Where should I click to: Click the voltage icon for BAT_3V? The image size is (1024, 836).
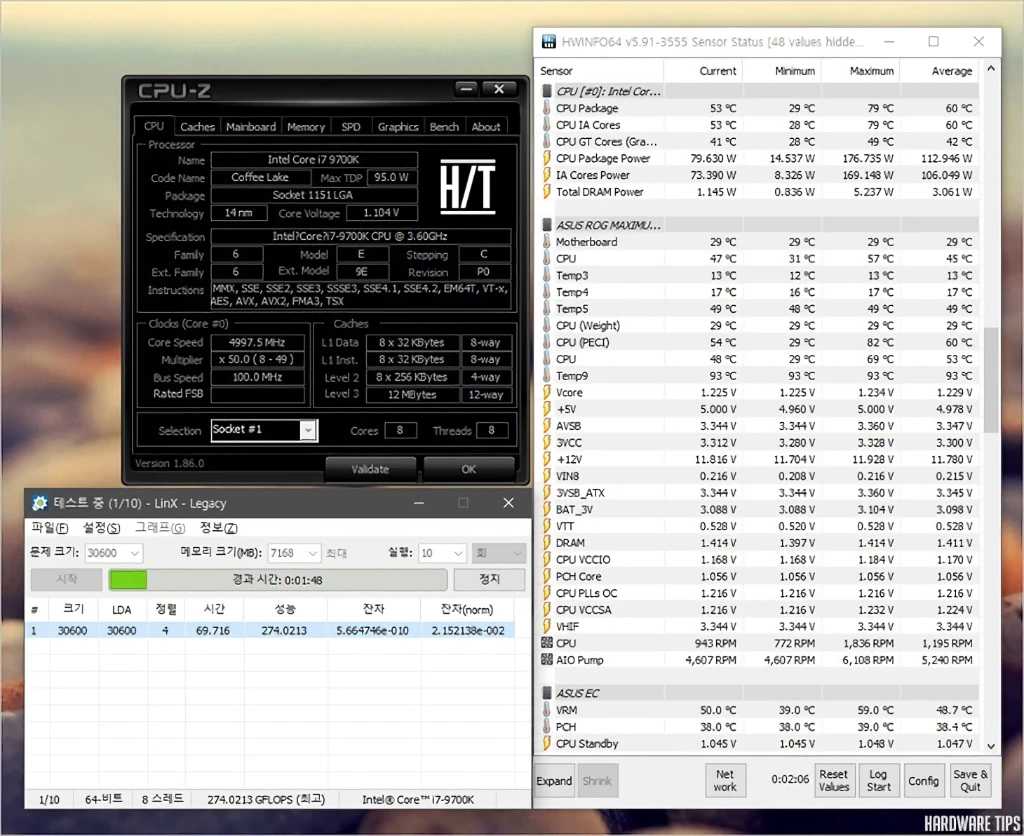click(x=547, y=509)
